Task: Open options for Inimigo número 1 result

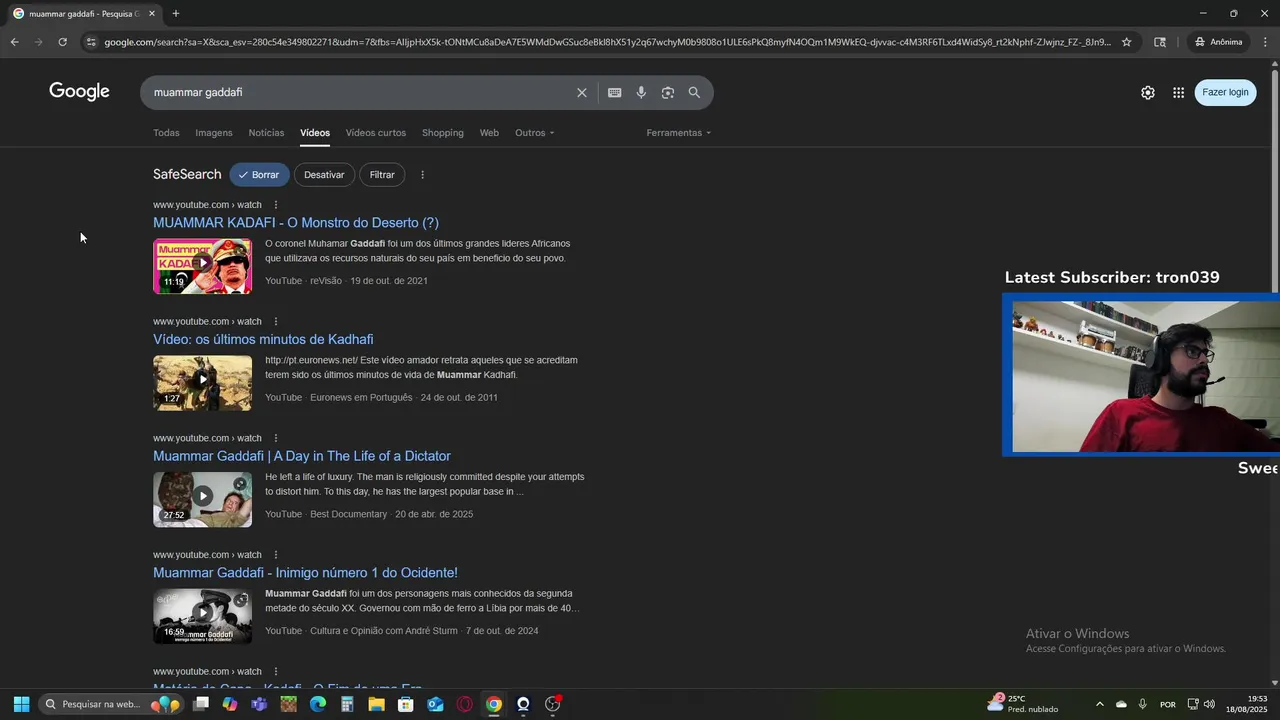Action: point(276,555)
